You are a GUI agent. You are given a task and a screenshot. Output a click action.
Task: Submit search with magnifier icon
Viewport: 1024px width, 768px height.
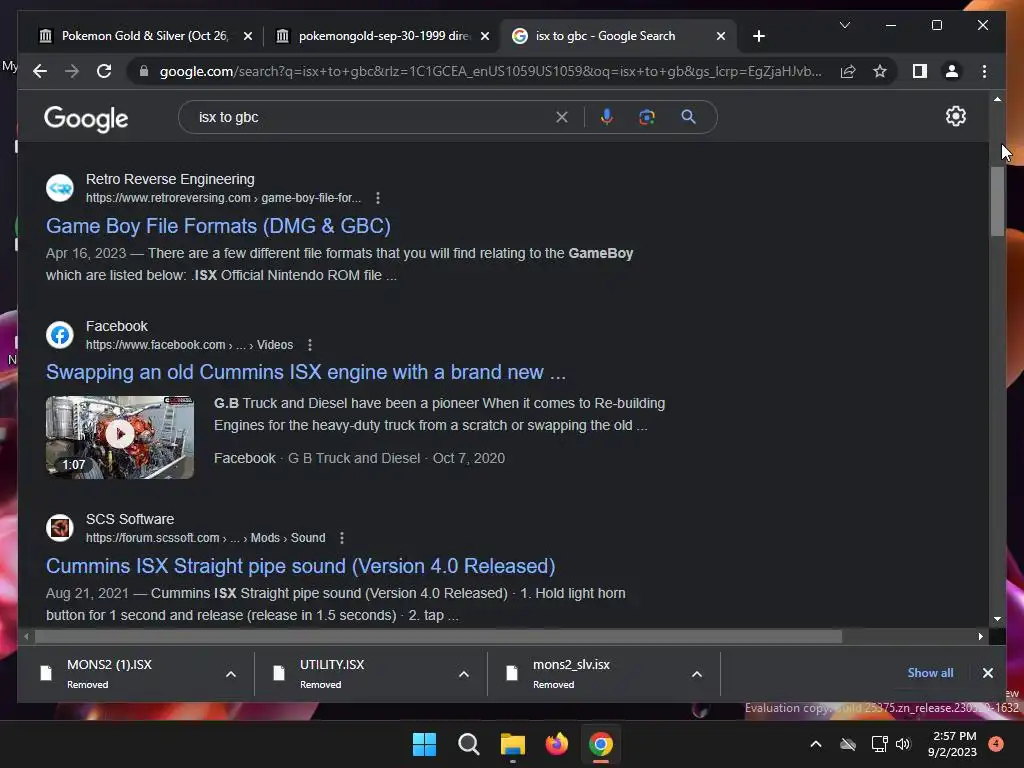point(688,117)
